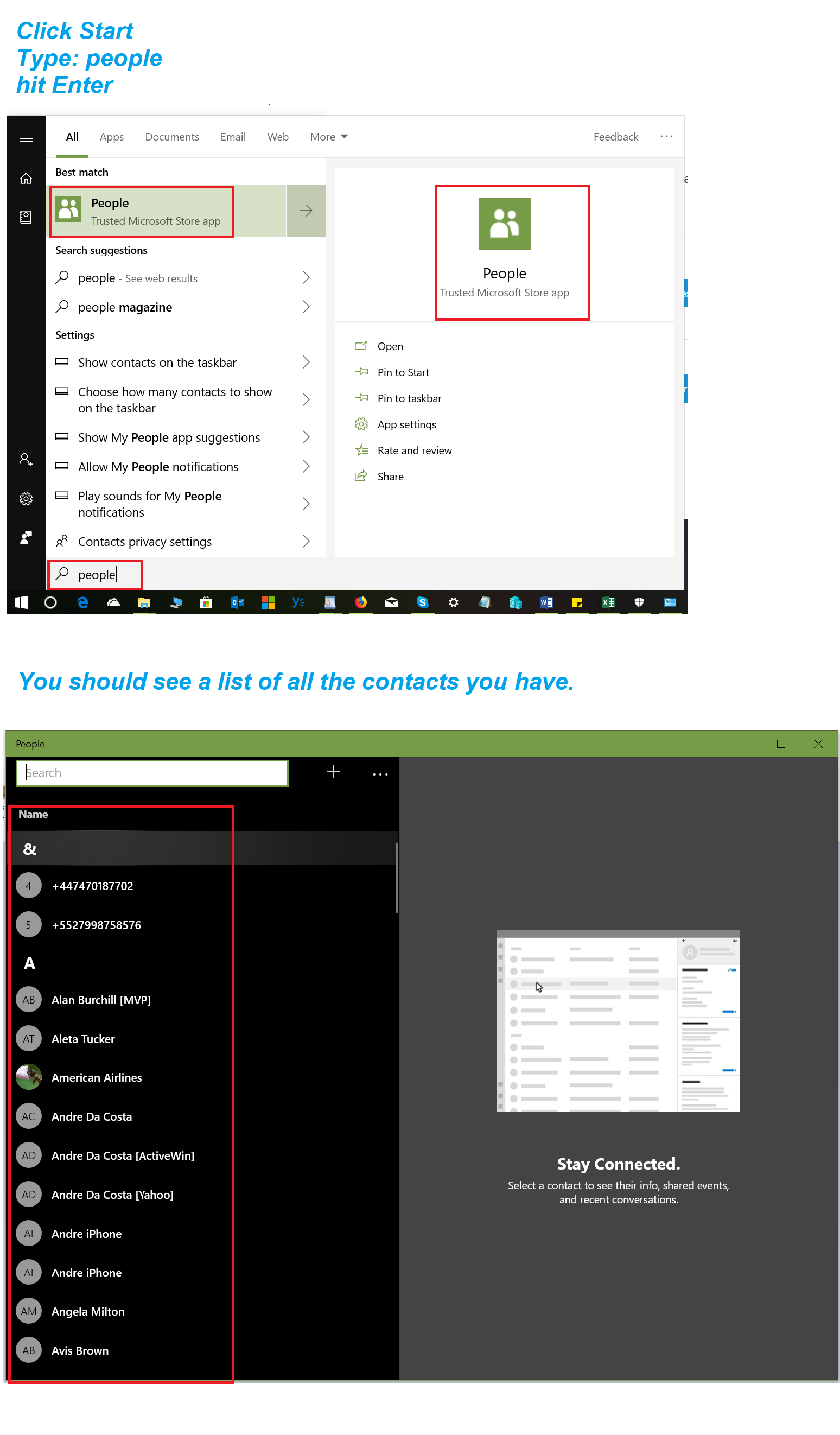Open search panel options ellipsis
This screenshot has height=1435, width=840.
666,137
